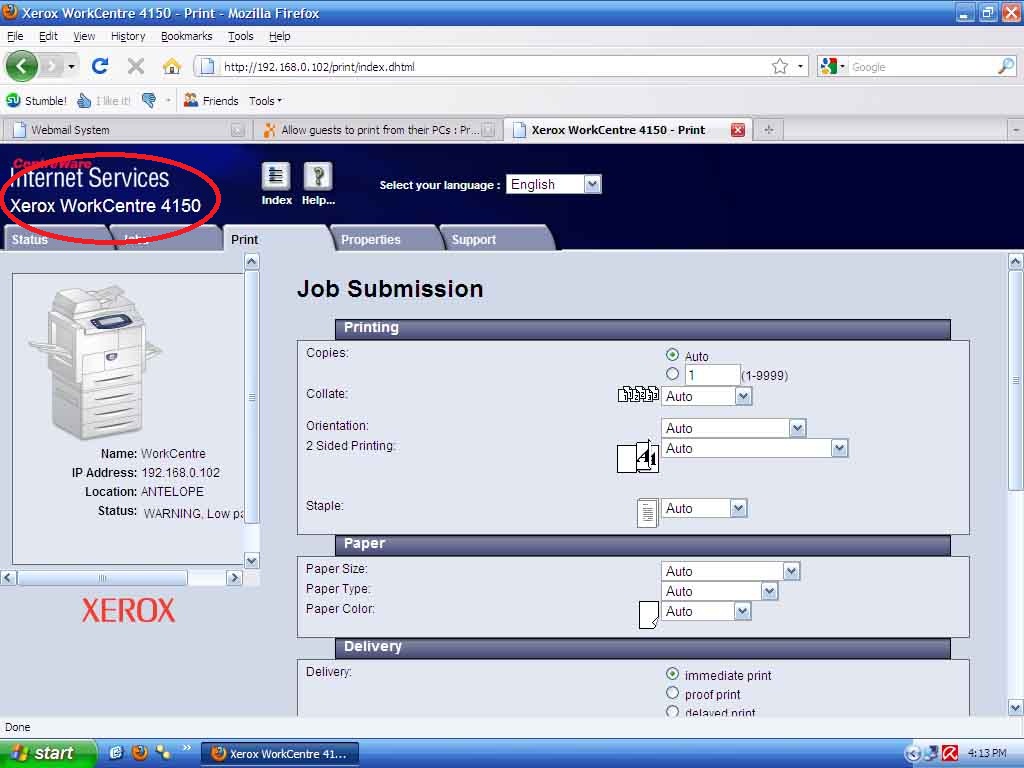Click left panel scroll down arrow

pyautogui.click(x=251, y=560)
